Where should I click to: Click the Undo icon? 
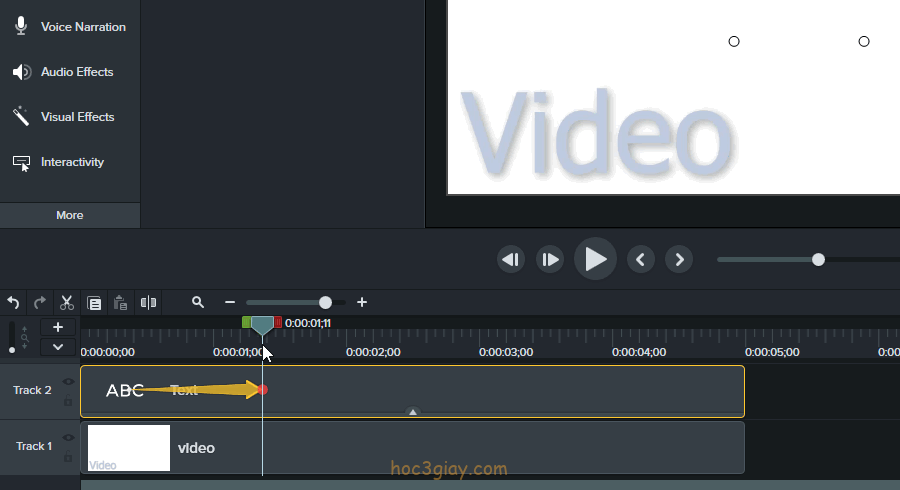click(x=14, y=302)
